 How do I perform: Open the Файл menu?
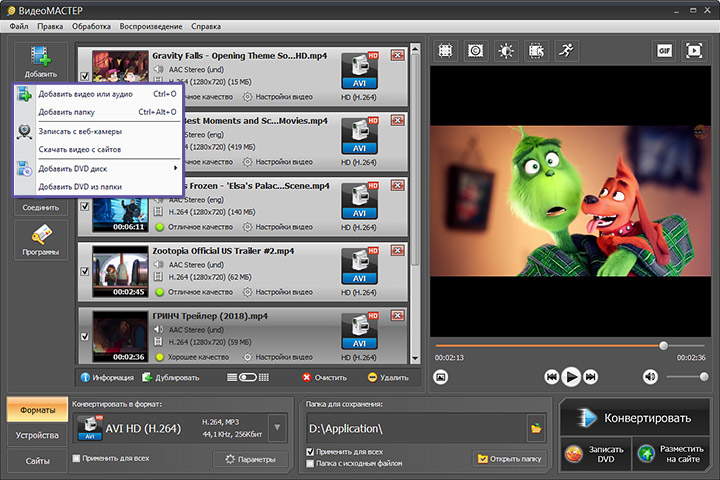point(19,27)
